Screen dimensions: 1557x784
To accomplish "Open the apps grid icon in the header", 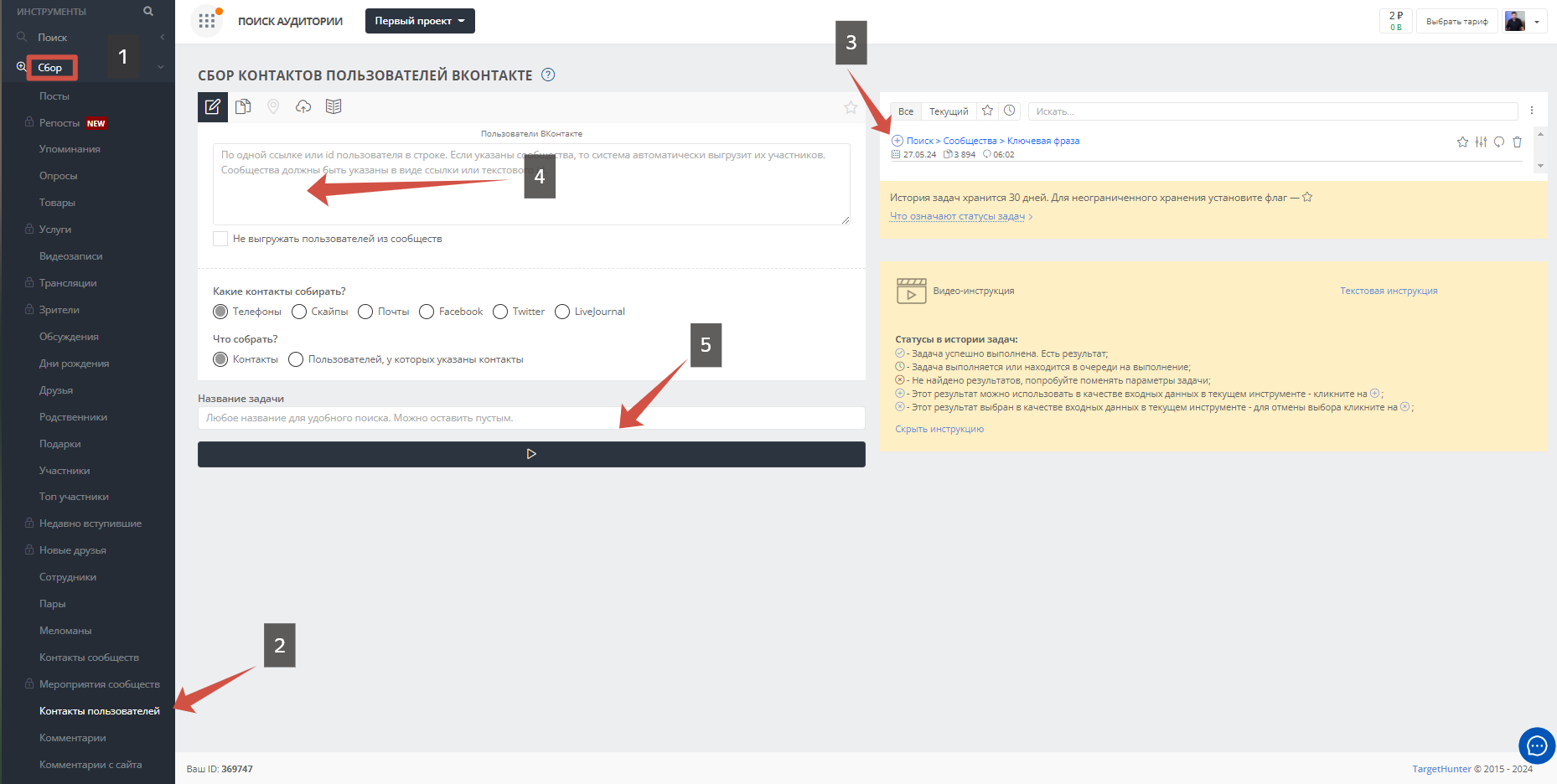I will point(207,21).
